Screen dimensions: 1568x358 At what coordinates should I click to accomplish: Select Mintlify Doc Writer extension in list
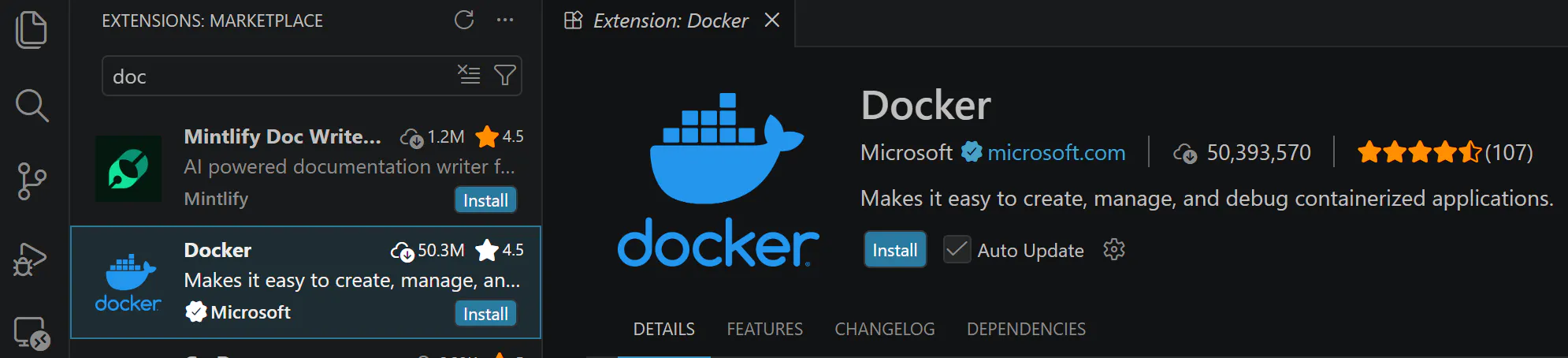306,168
